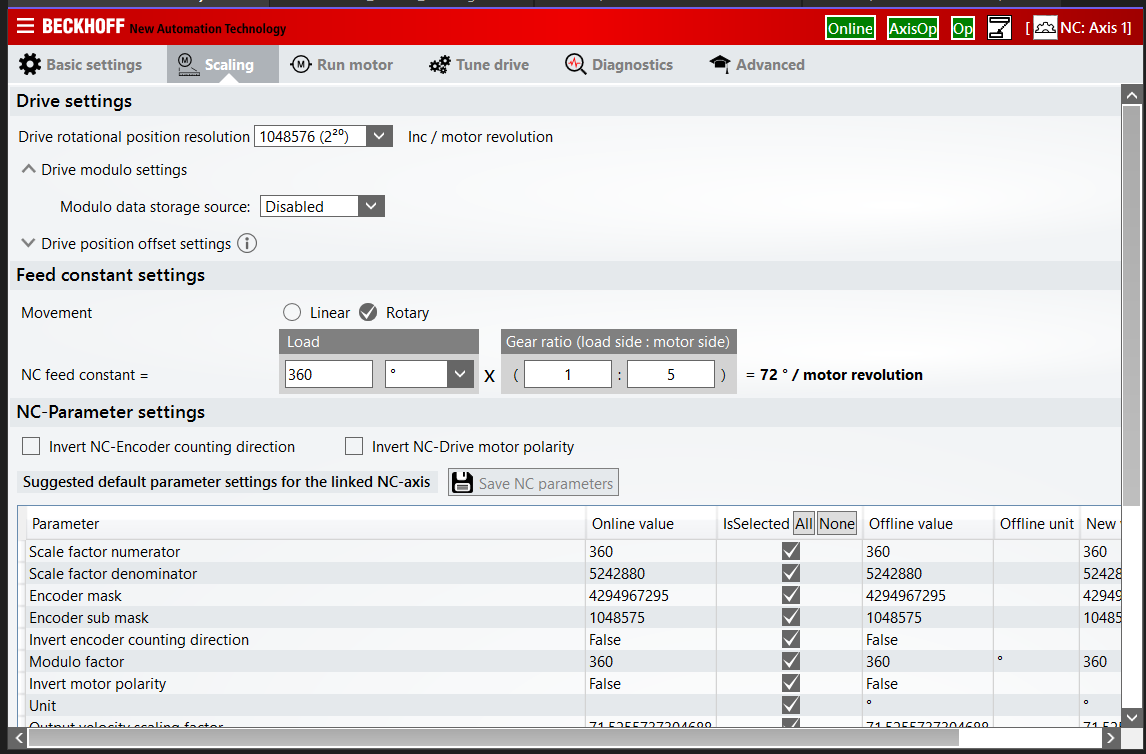
Task: Open the Basic settings tab
Action: click(x=80, y=64)
